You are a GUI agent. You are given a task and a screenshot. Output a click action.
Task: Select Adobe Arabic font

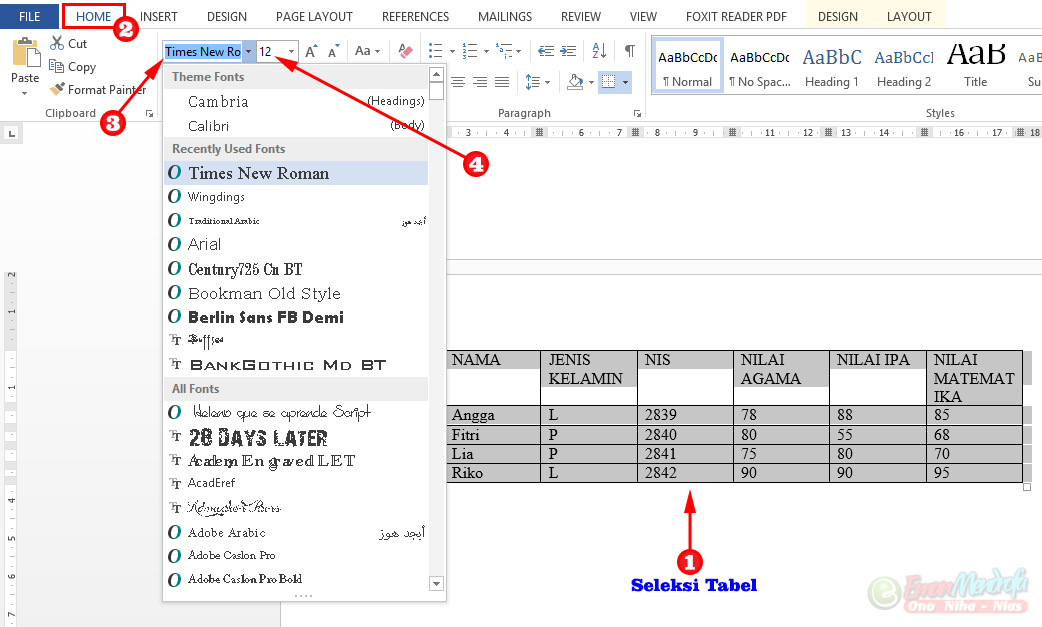point(296,533)
